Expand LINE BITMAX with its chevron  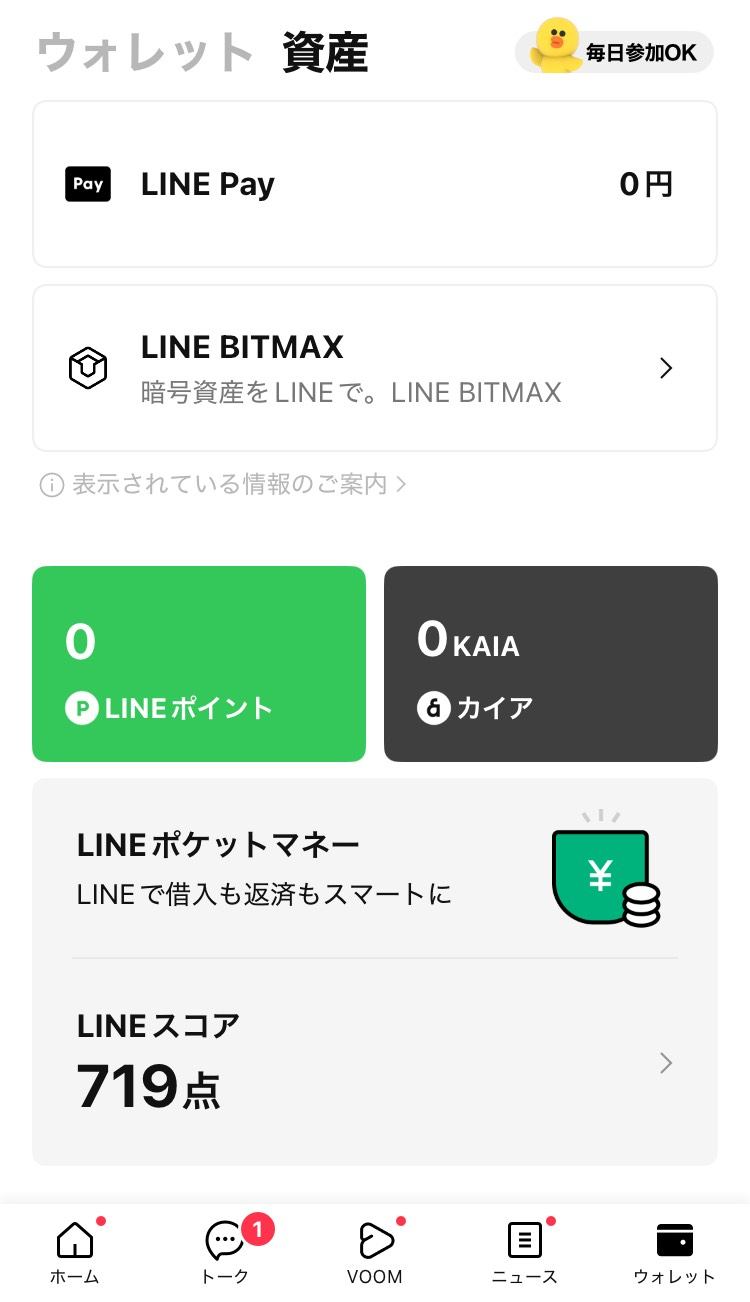[667, 368]
